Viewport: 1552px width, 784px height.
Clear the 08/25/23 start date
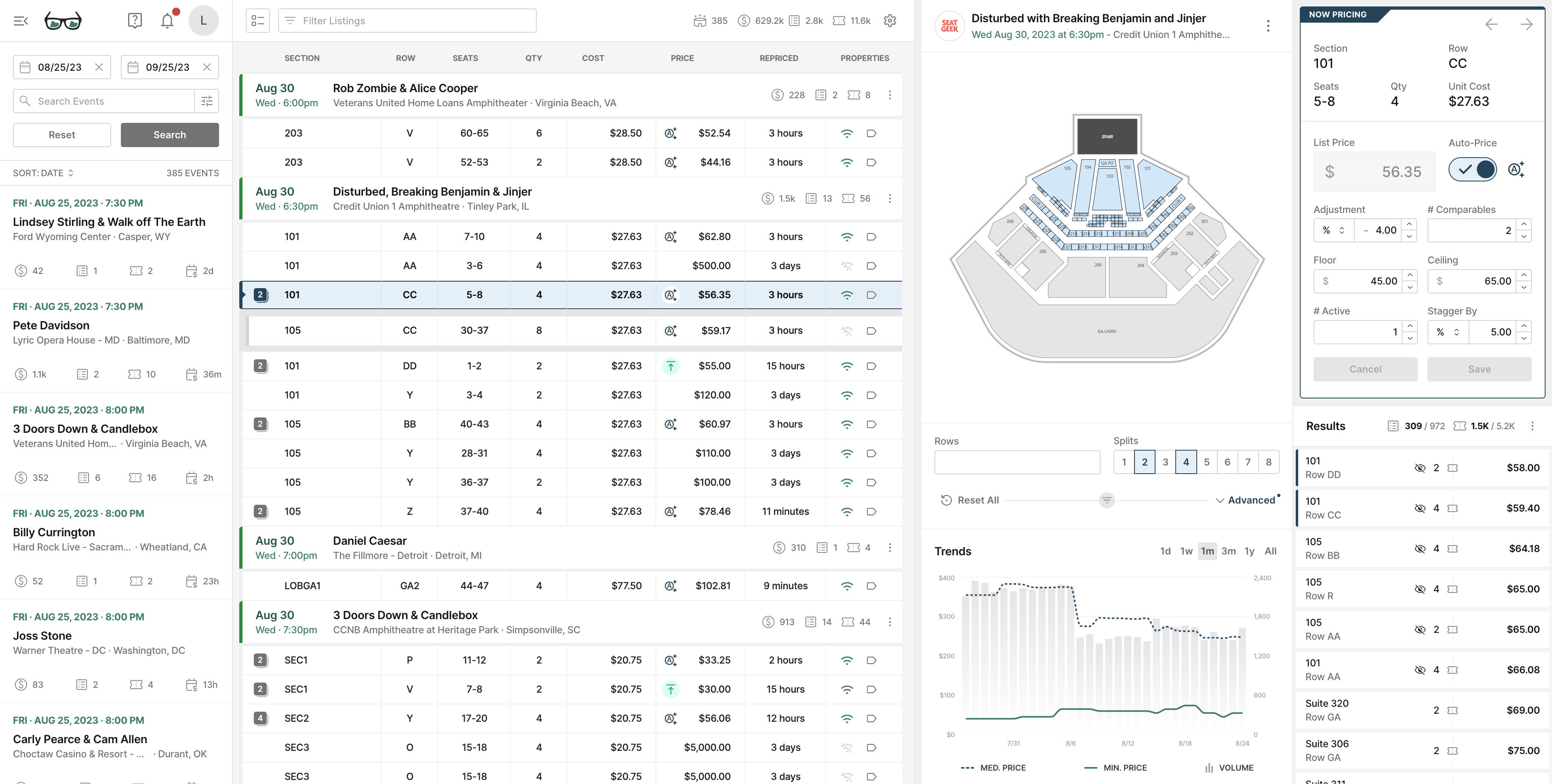tap(99, 67)
